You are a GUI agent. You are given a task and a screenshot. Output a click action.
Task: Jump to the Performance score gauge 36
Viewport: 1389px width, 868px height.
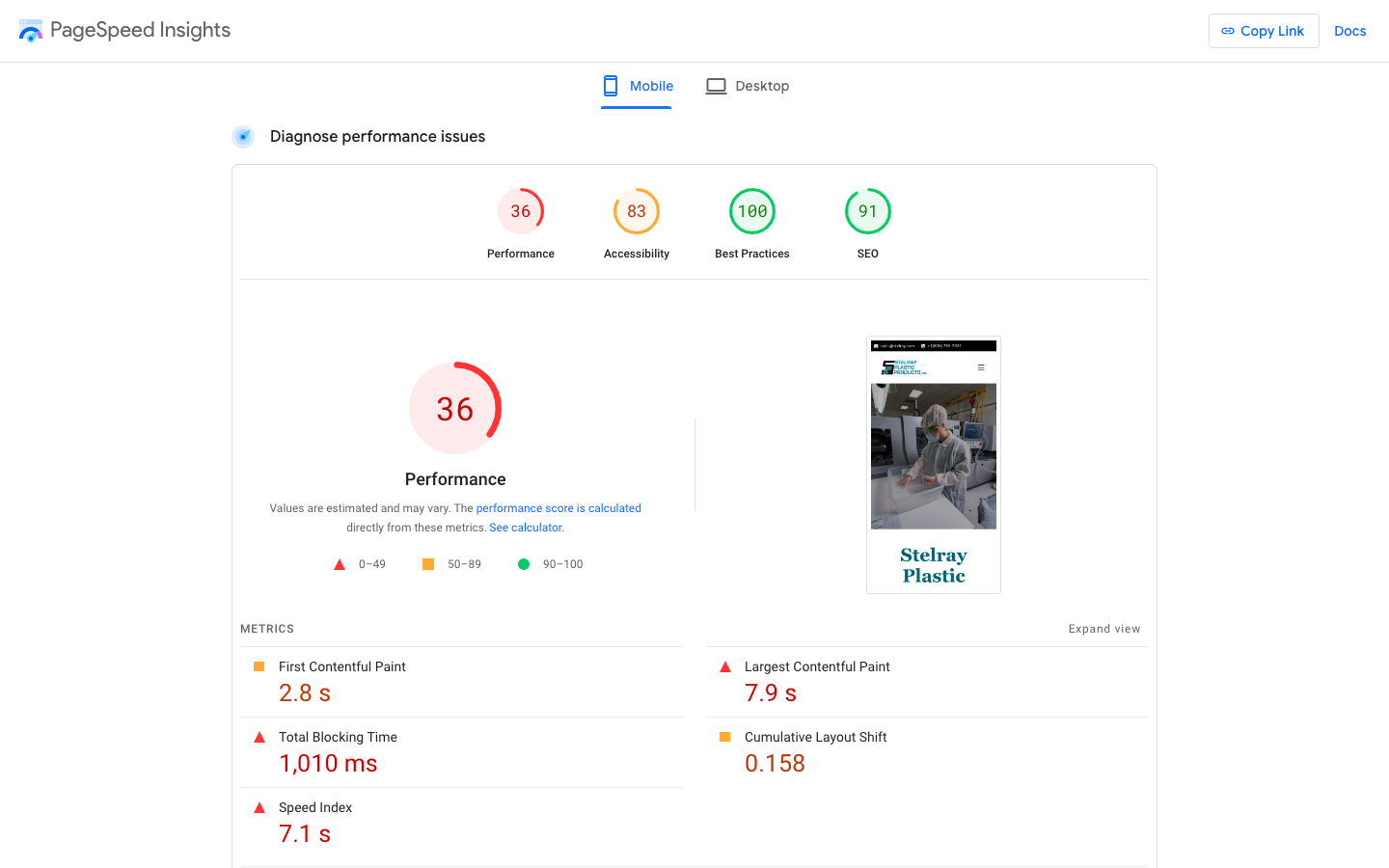[521, 211]
